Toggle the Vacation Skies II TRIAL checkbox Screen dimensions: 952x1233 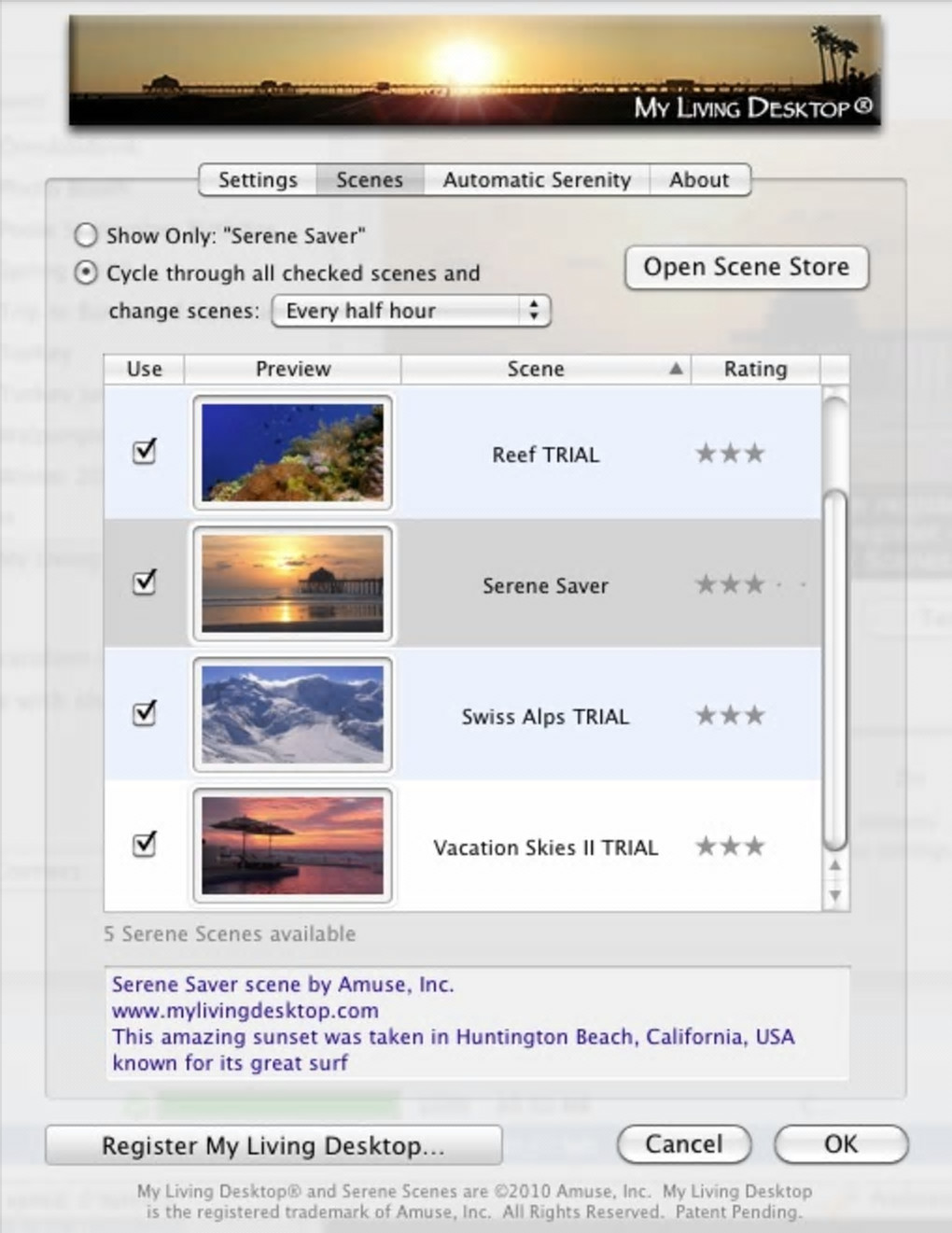tap(145, 844)
